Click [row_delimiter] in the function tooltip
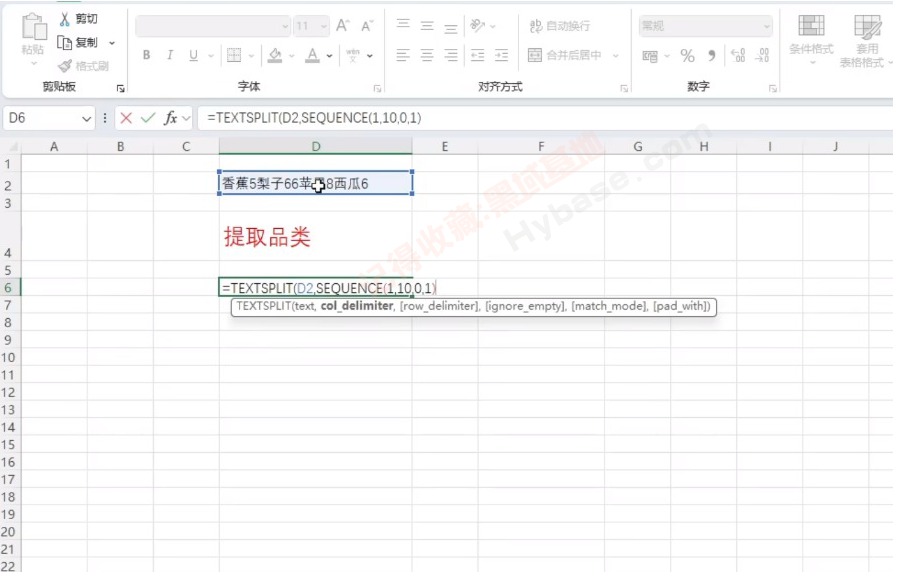Viewport: 898px width, 586px height. [x=439, y=306]
